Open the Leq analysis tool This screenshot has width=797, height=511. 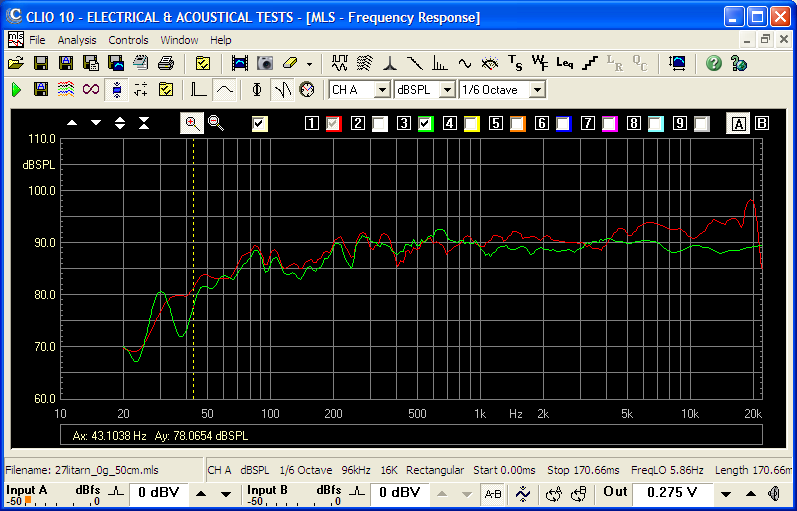[565, 64]
